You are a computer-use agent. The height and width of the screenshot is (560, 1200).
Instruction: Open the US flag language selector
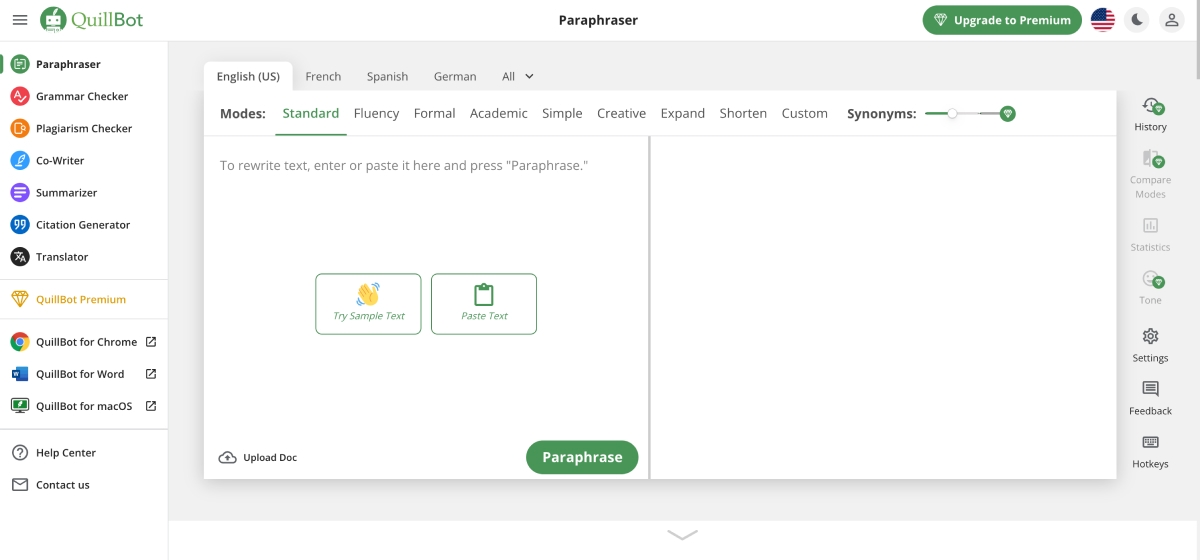(x=1103, y=20)
